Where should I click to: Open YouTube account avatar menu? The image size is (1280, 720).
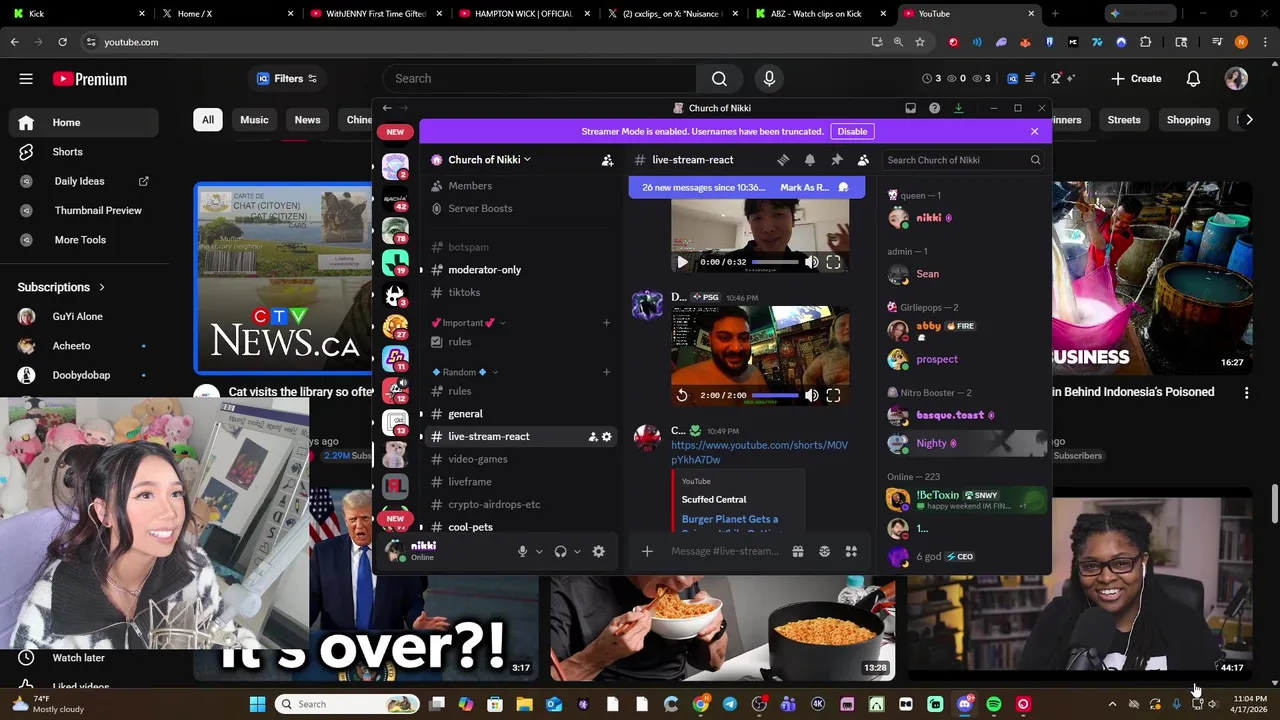(x=1236, y=79)
